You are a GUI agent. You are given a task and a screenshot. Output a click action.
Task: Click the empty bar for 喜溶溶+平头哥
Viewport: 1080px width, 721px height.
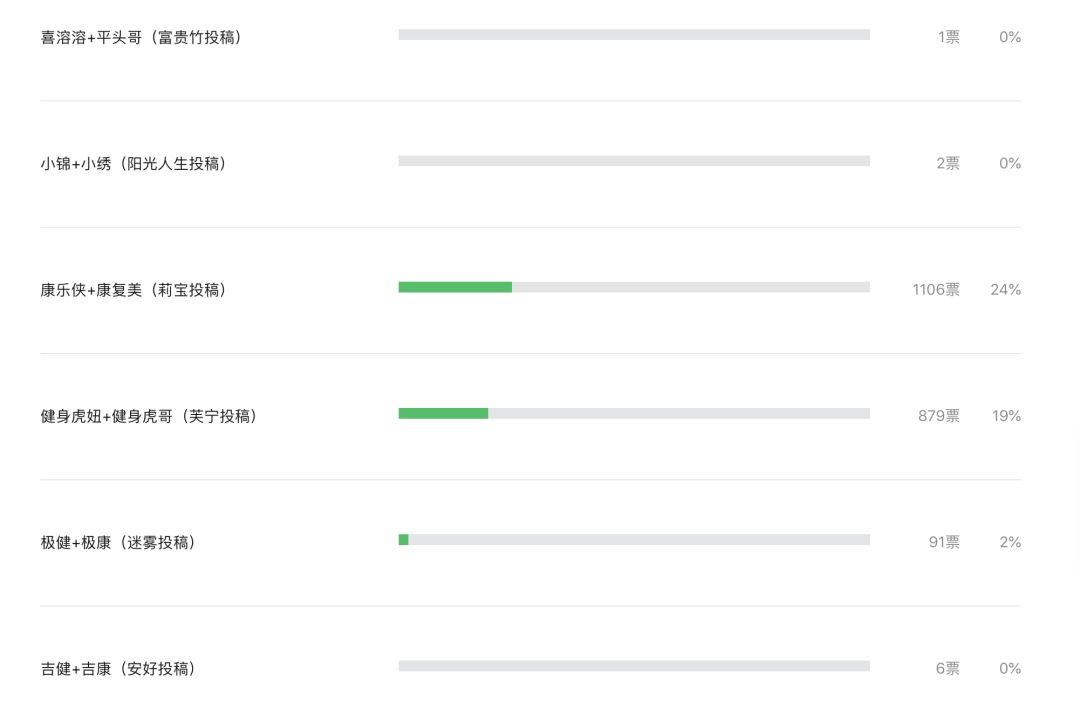coord(634,34)
